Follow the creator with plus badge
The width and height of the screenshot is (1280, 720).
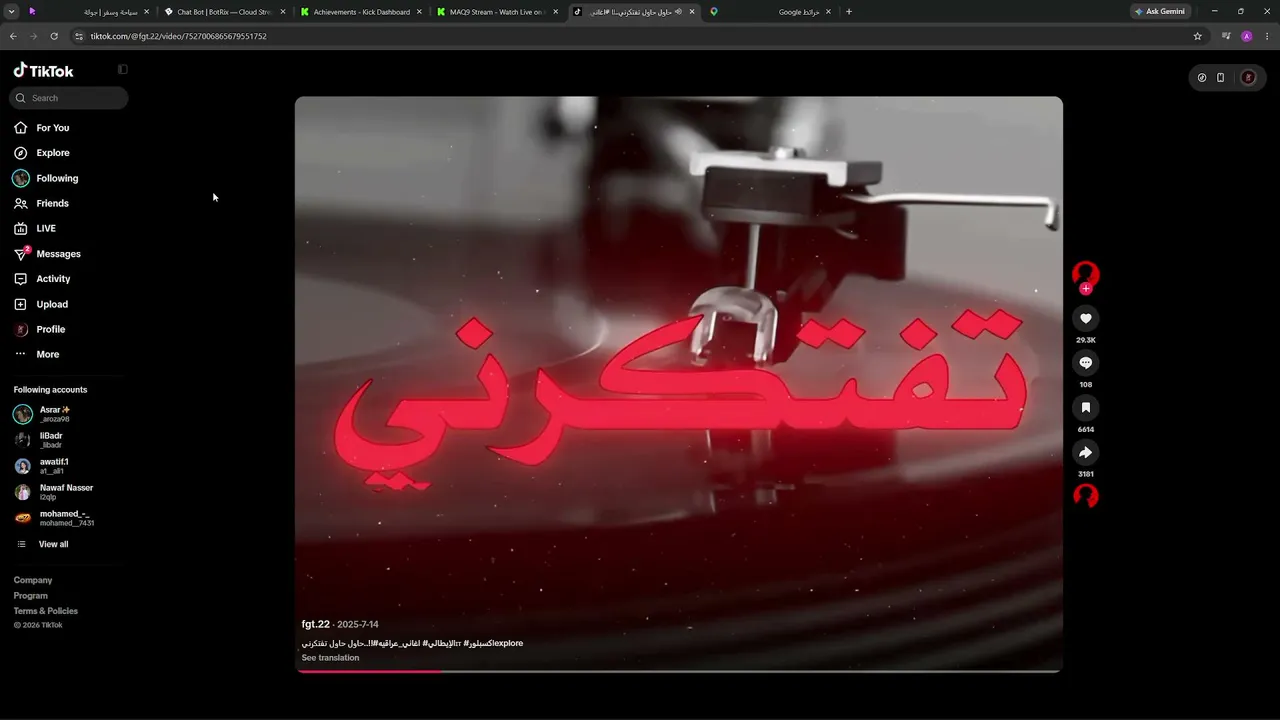(x=1086, y=289)
